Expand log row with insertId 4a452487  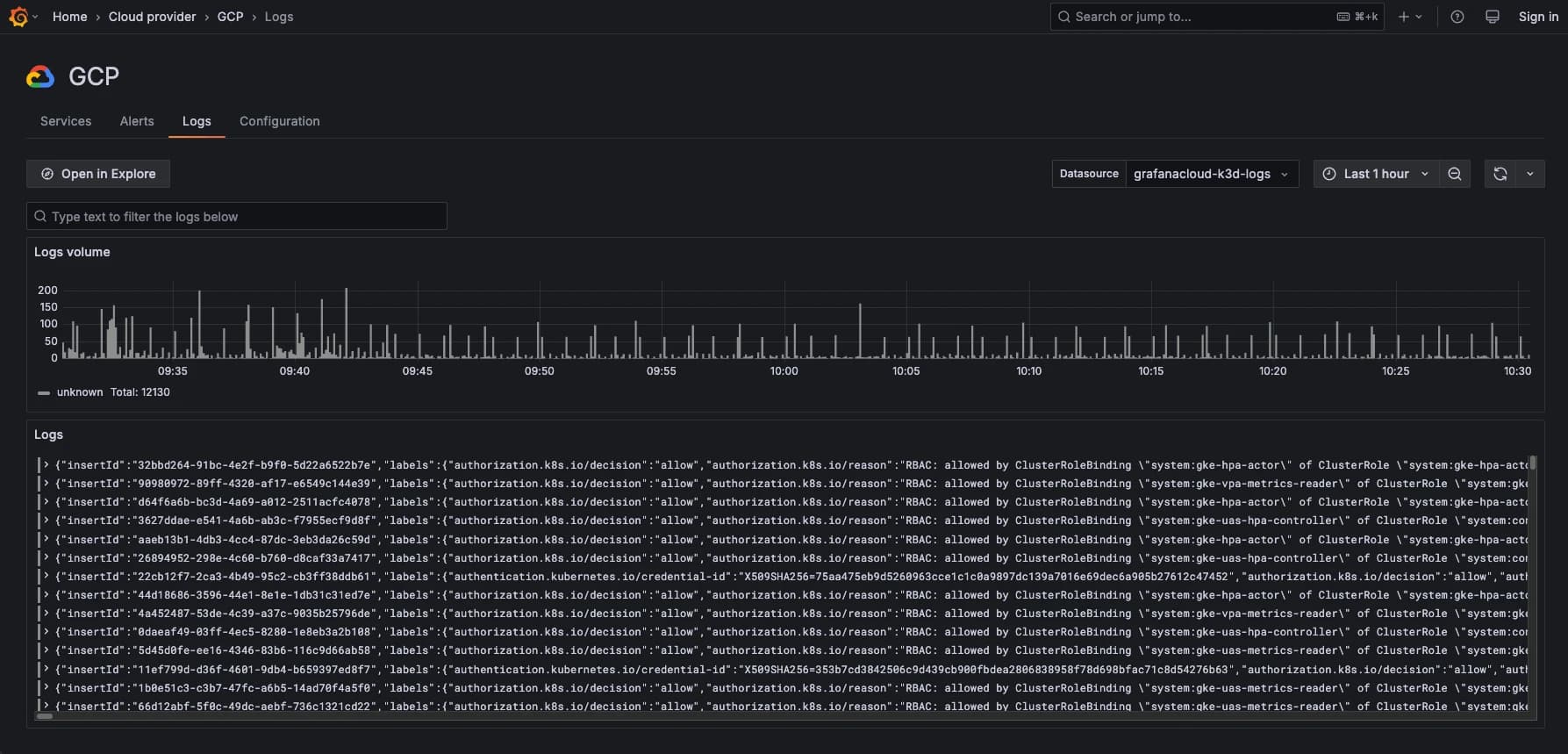tap(47, 614)
